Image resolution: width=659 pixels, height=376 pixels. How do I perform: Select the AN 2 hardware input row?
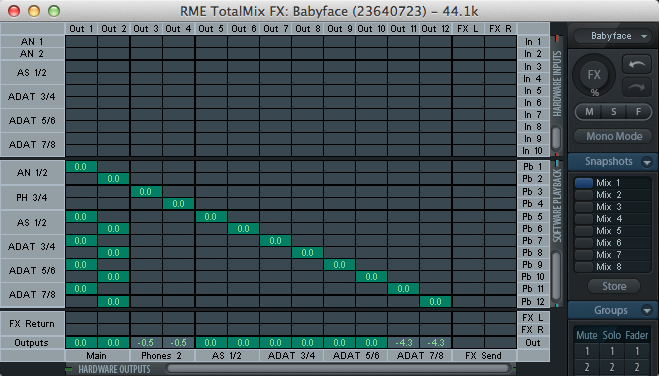click(x=32, y=54)
